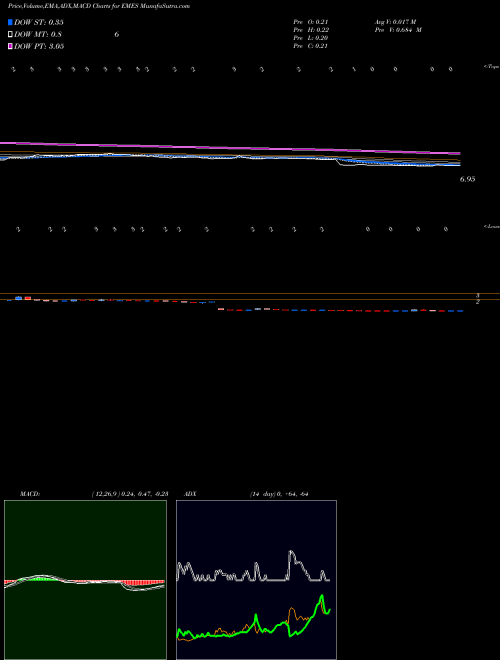Screen dimensions: 500x660
Task: Click the MACD (12,26,9) values text
Action: pos(130,494)
